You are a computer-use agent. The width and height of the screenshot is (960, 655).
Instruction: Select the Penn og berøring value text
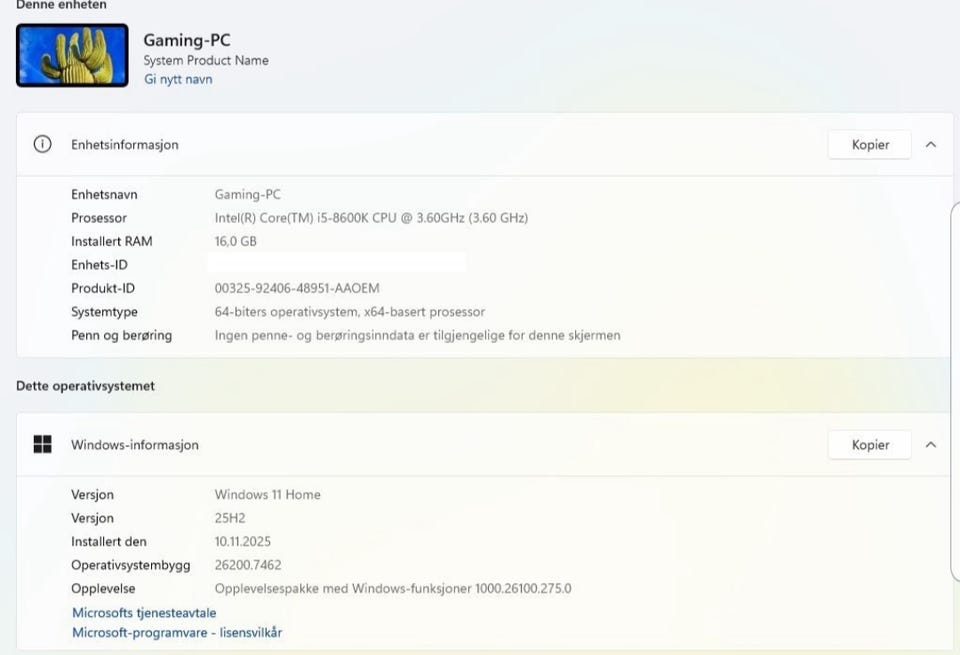(x=418, y=335)
